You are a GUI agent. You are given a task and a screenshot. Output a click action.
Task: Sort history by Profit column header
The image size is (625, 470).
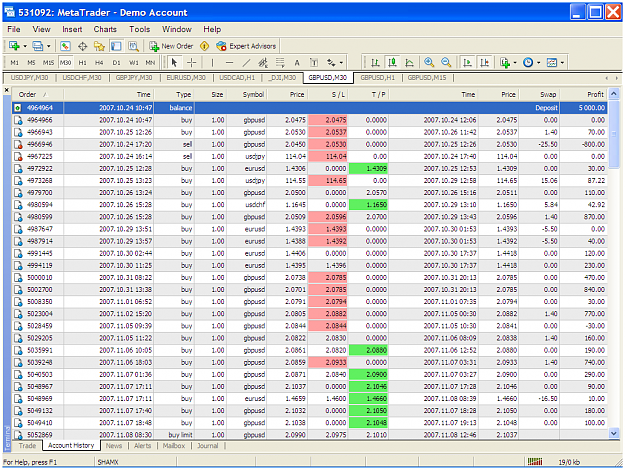[x=584, y=94]
